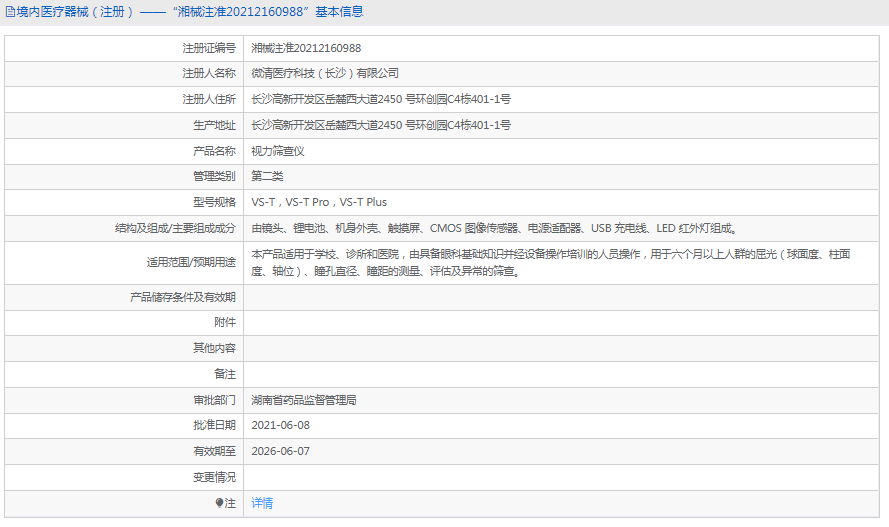The image size is (889, 527).
Task: Select registration number 湘械注准20212160988 value
Action: [306, 48]
